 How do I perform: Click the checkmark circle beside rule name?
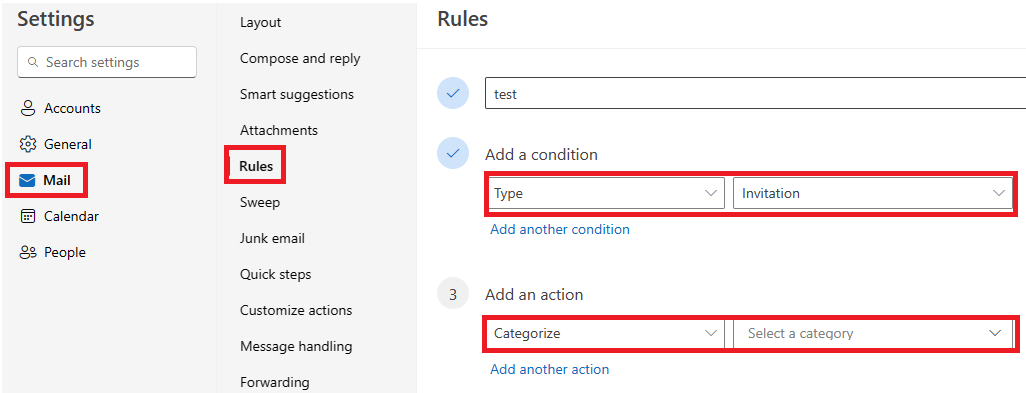coord(453,94)
